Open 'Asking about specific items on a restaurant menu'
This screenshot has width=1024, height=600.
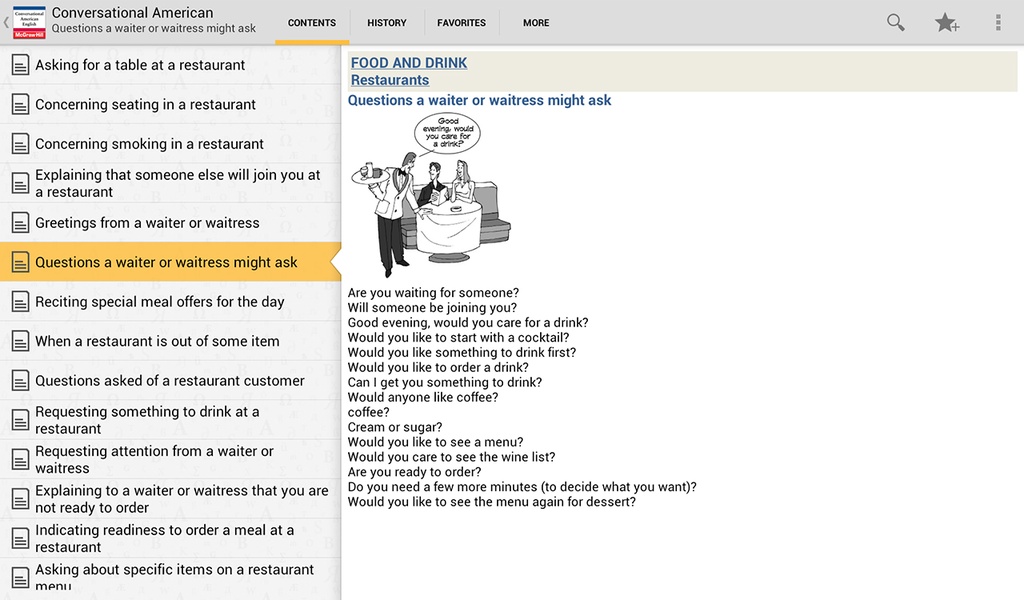point(170,578)
